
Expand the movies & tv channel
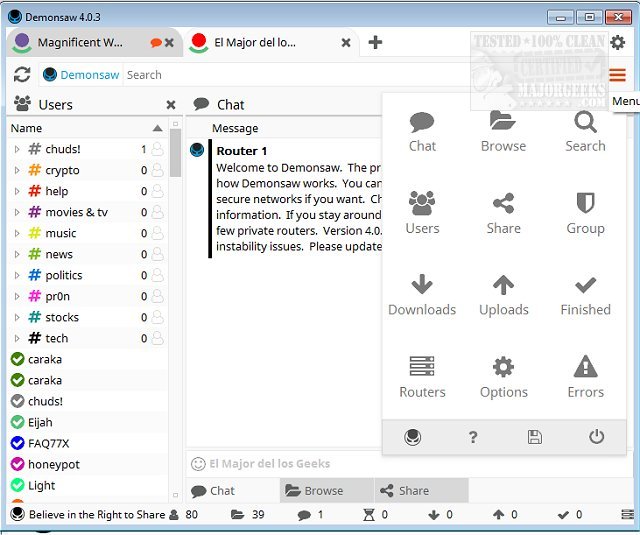point(17,212)
